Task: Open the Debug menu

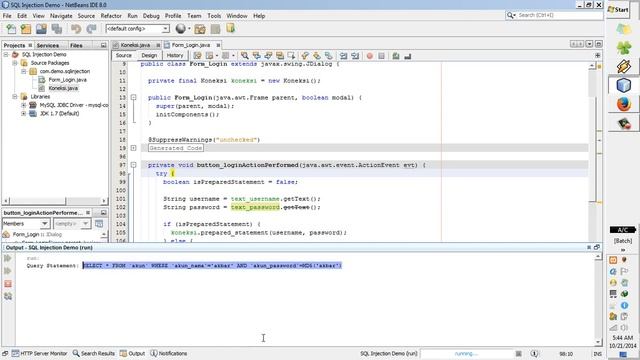Action: click(151, 16)
